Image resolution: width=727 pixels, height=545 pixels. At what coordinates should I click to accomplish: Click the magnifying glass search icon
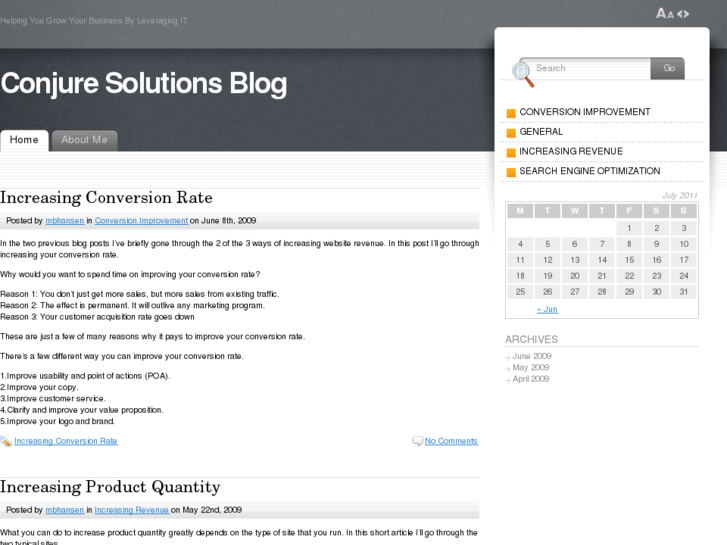click(523, 75)
